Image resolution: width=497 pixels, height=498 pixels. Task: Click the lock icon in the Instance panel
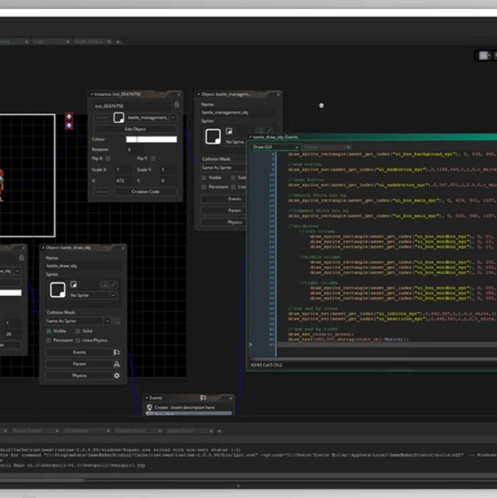[x=177, y=105]
